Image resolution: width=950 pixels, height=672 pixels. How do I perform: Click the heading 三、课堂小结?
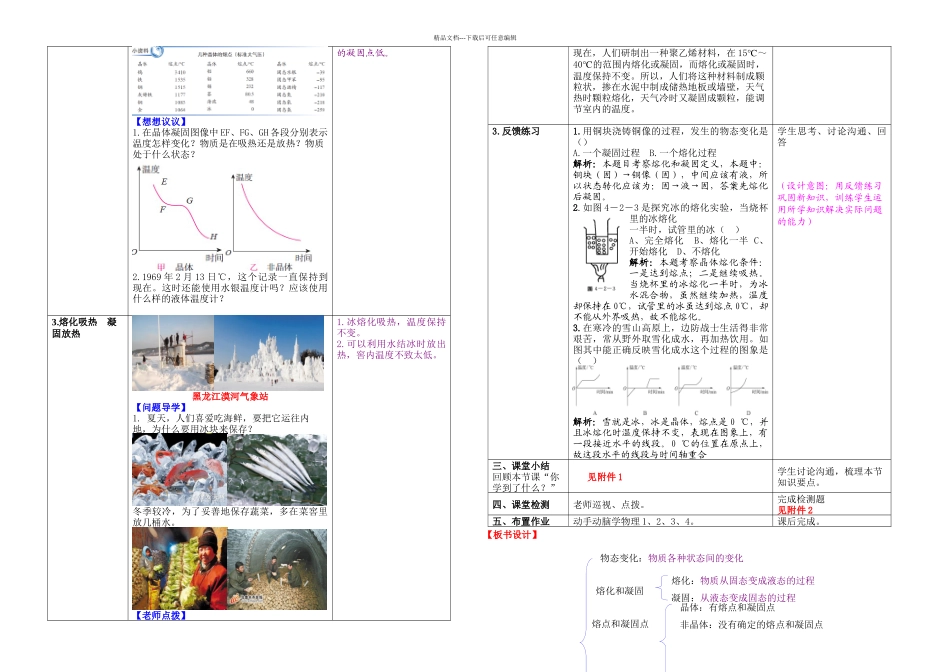520,465
